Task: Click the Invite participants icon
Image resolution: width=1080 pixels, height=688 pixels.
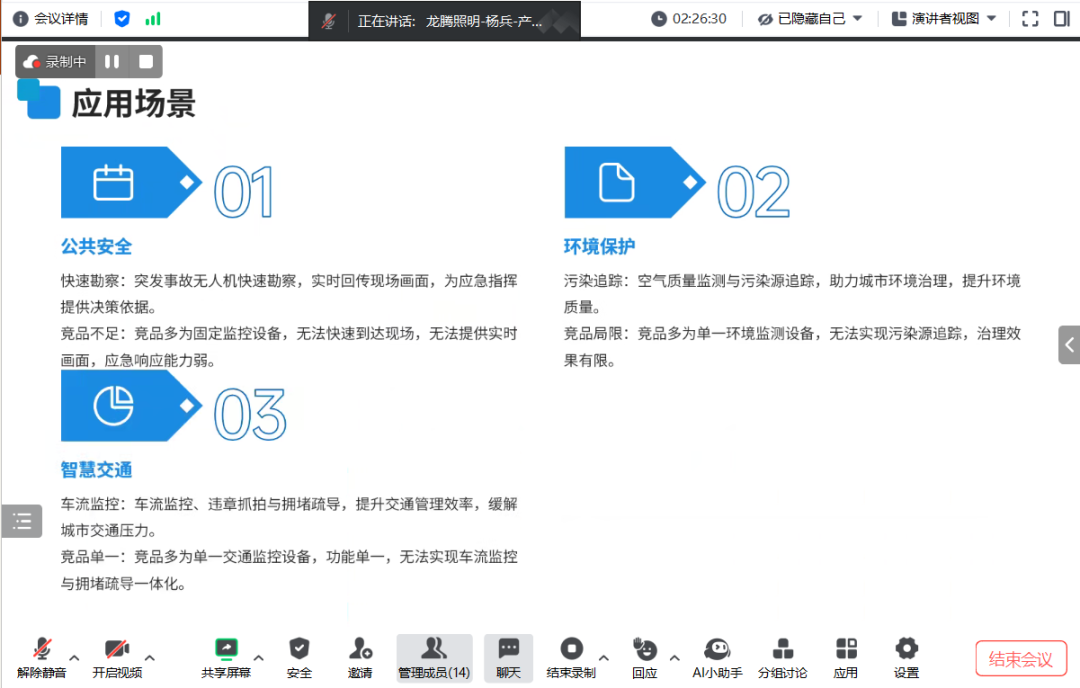Action: click(x=360, y=656)
